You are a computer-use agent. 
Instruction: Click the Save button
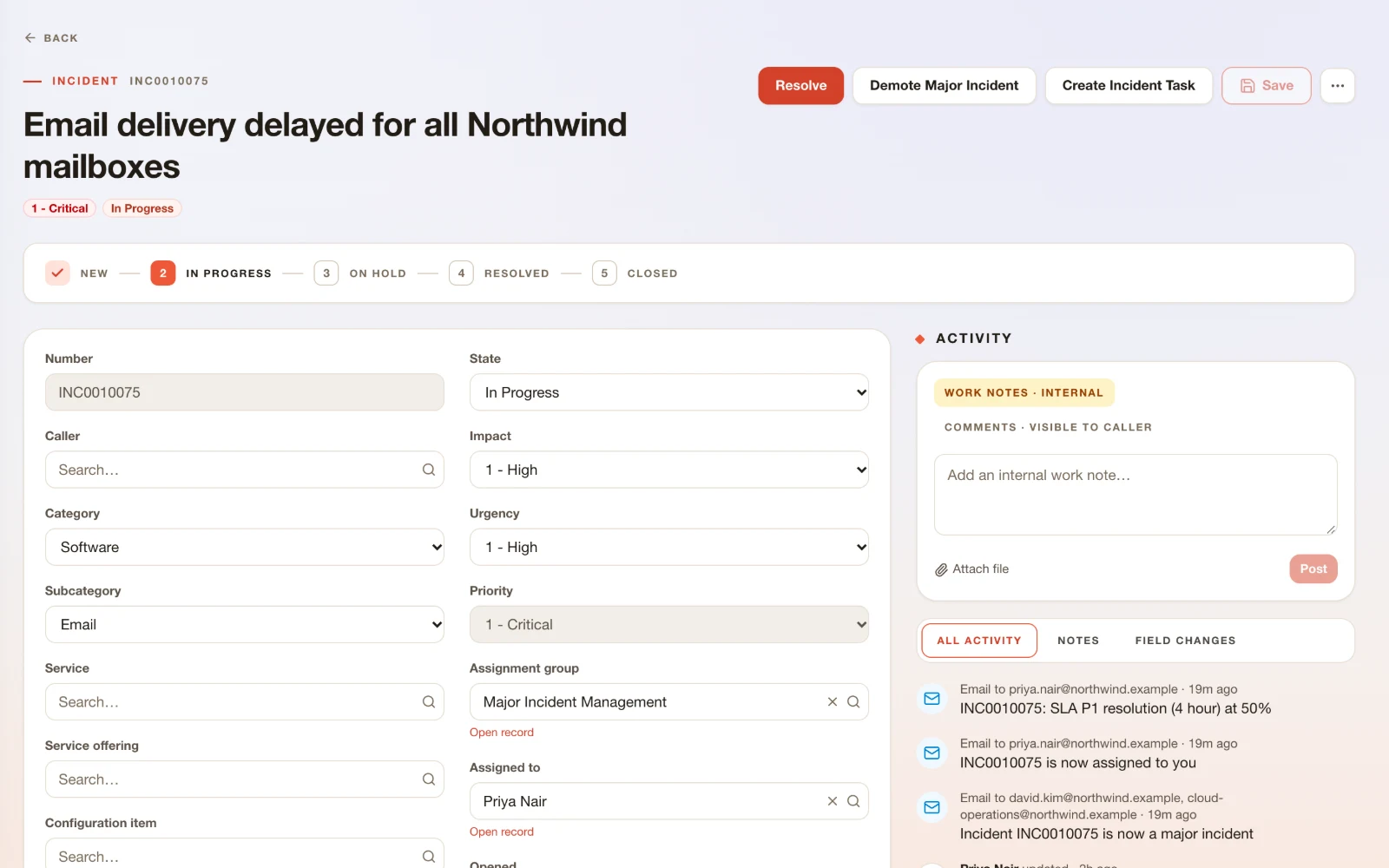1267,86
